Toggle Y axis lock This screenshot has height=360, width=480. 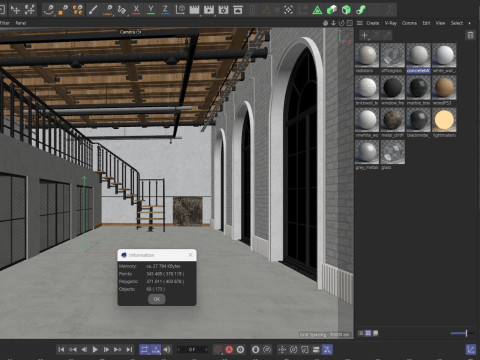(x=151, y=10)
